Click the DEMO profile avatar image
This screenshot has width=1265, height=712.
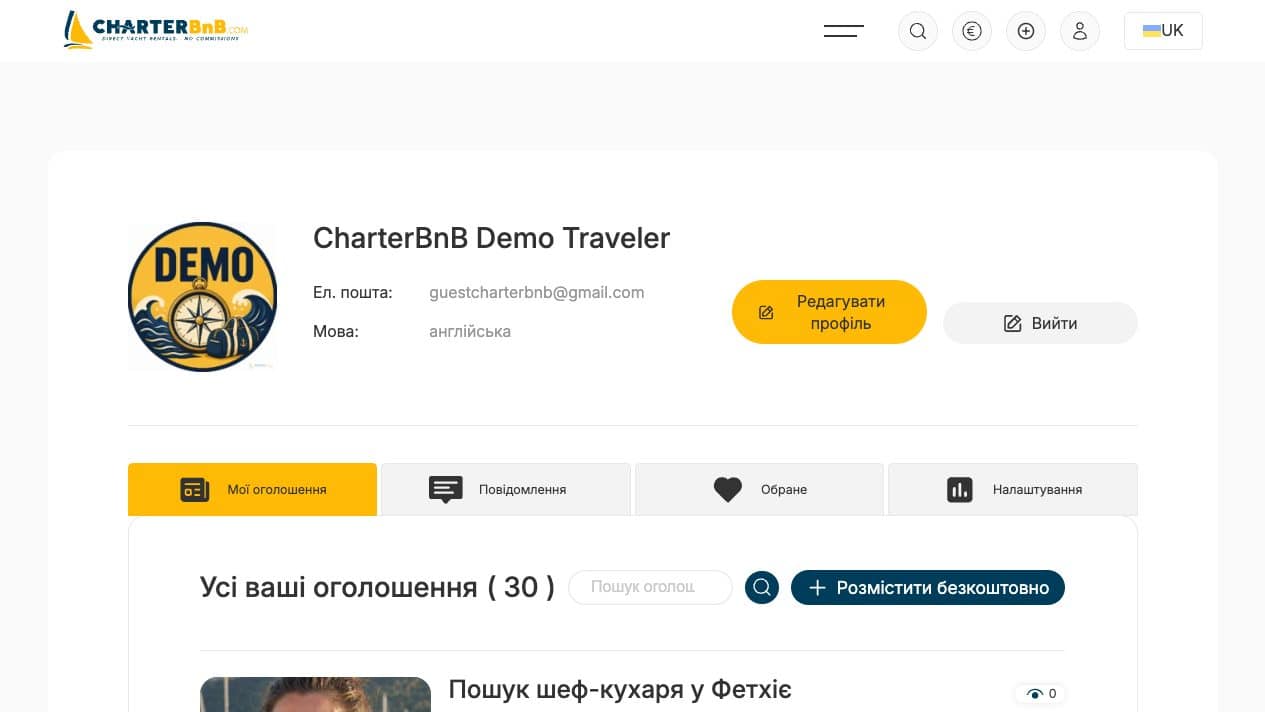pyautogui.click(x=202, y=297)
